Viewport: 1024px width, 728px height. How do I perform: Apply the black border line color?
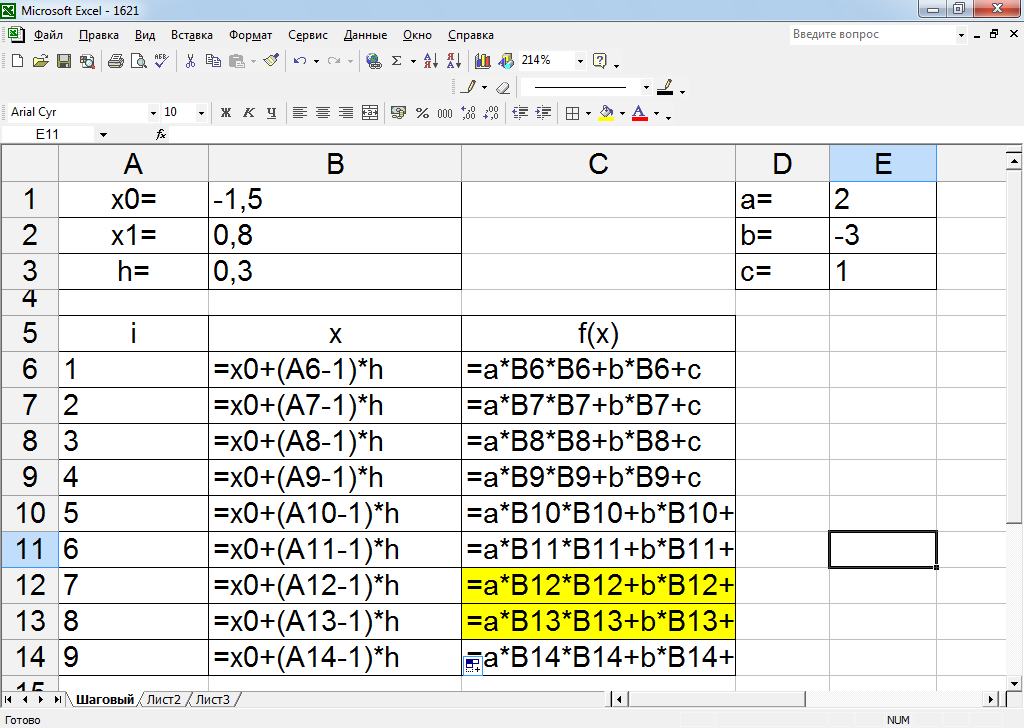[x=665, y=87]
